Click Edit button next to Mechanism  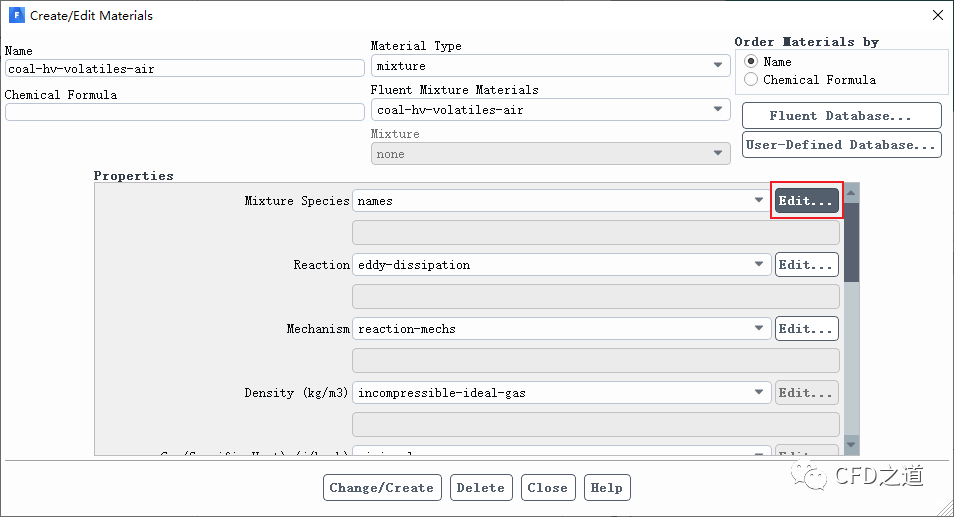coord(806,329)
